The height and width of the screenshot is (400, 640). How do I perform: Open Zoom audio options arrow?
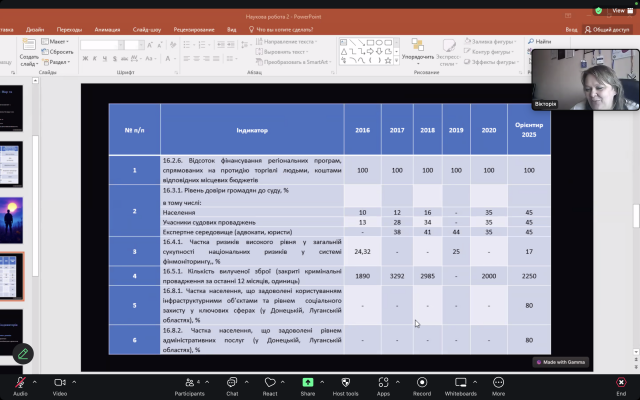pyautogui.click(x=35, y=382)
